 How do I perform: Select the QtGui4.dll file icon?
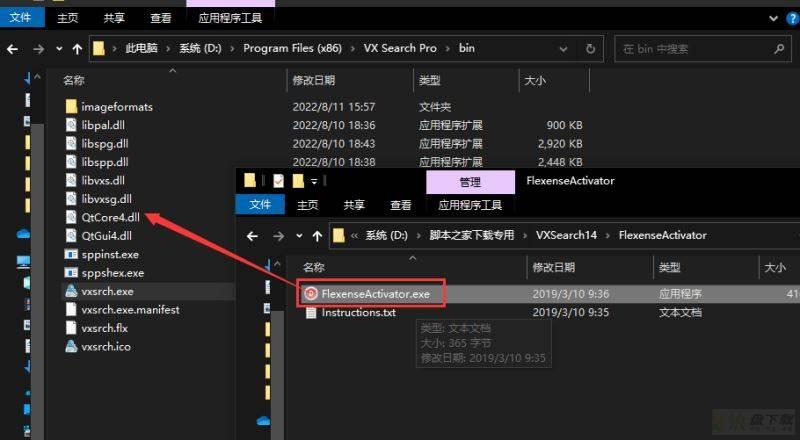pos(71,235)
